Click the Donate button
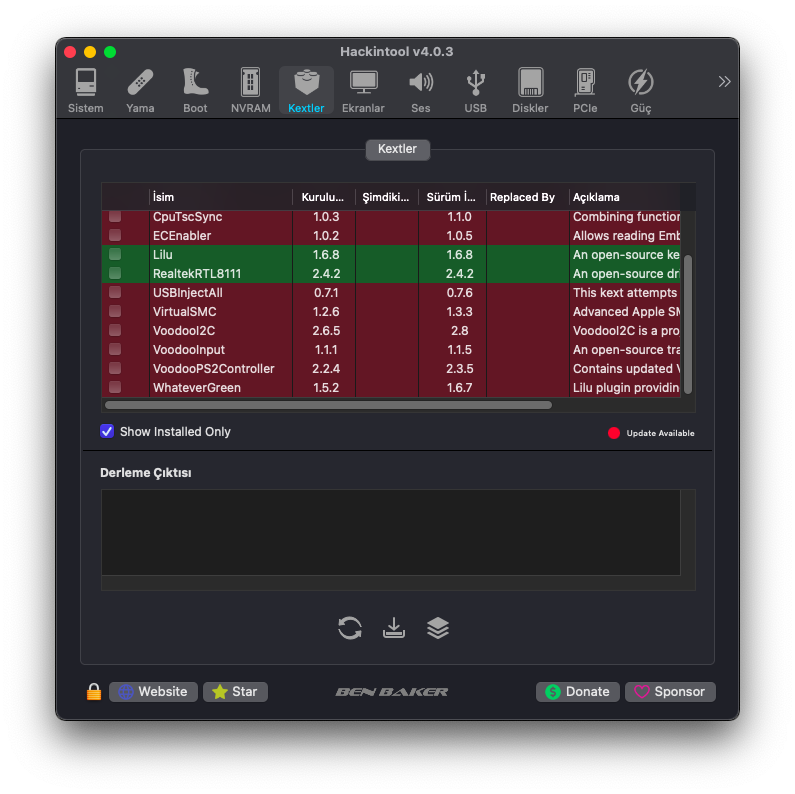Image resolution: width=795 pixels, height=794 pixels. click(578, 691)
